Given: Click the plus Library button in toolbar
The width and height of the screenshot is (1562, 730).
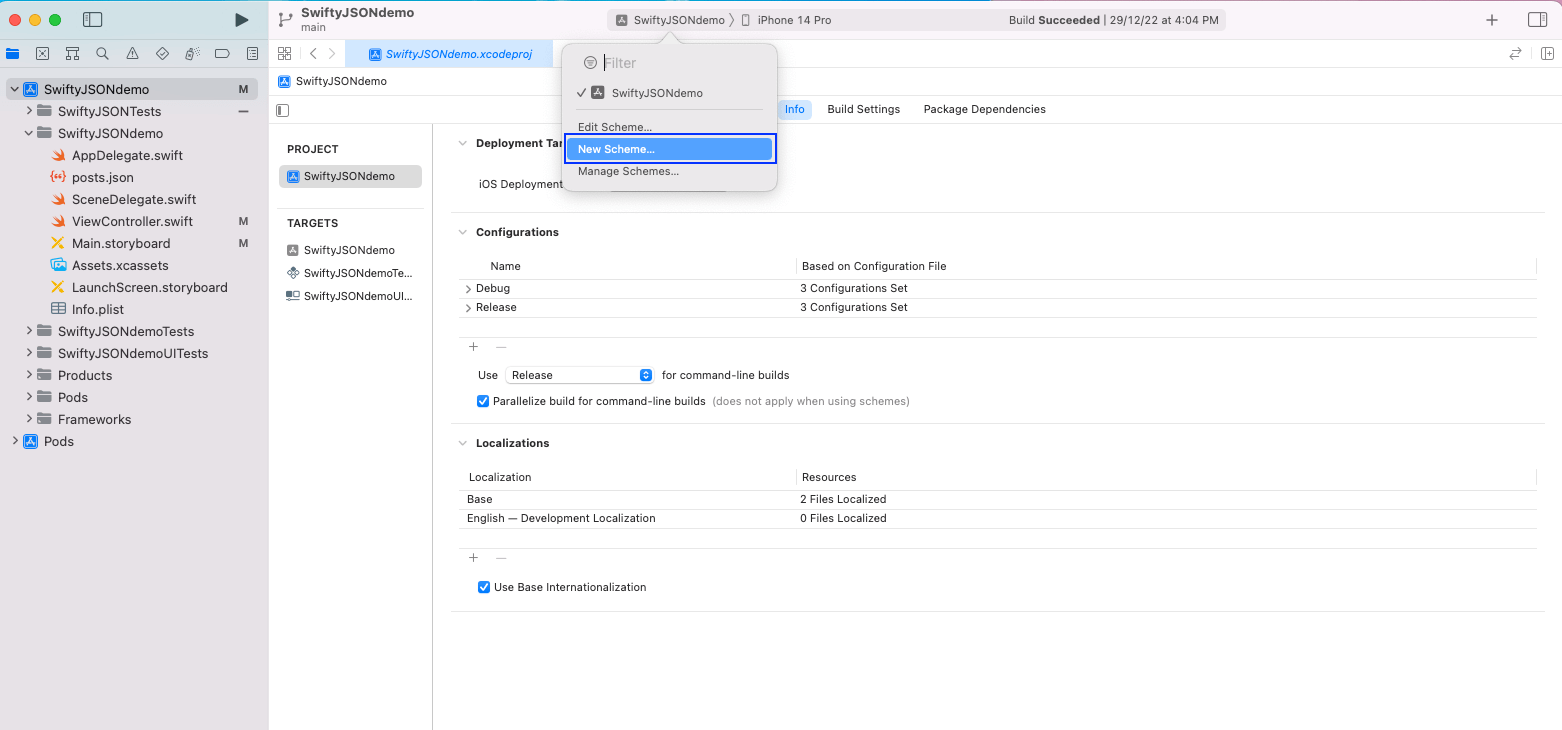Looking at the screenshot, I should coord(1492,20).
